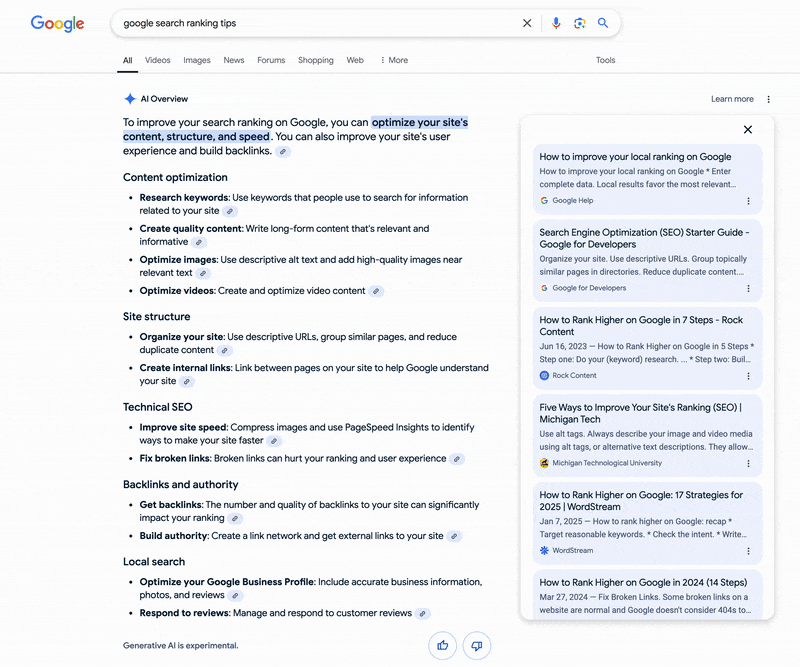Open source link for Create quality content
The image size is (800, 667).
point(199,242)
